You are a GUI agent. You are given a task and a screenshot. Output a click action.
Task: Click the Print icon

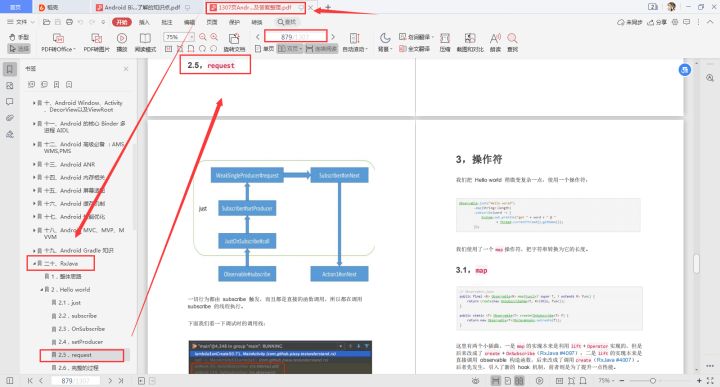(69, 22)
